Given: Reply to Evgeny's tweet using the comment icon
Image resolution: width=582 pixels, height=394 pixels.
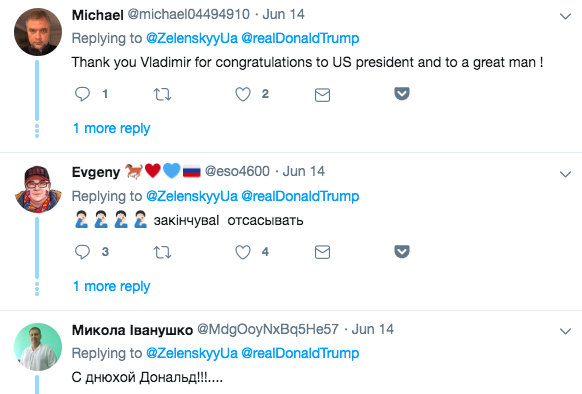Looking at the screenshot, I should click(82, 252).
